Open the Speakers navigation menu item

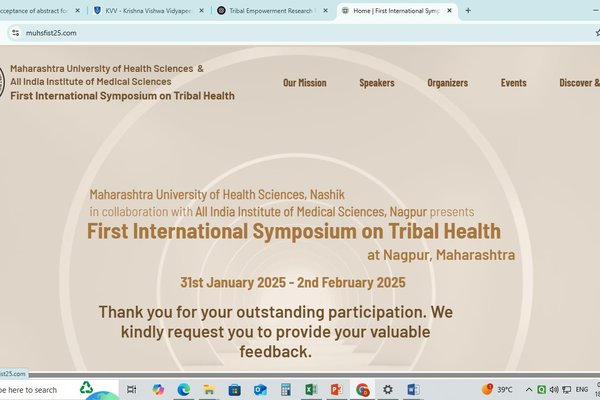[376, 83]
